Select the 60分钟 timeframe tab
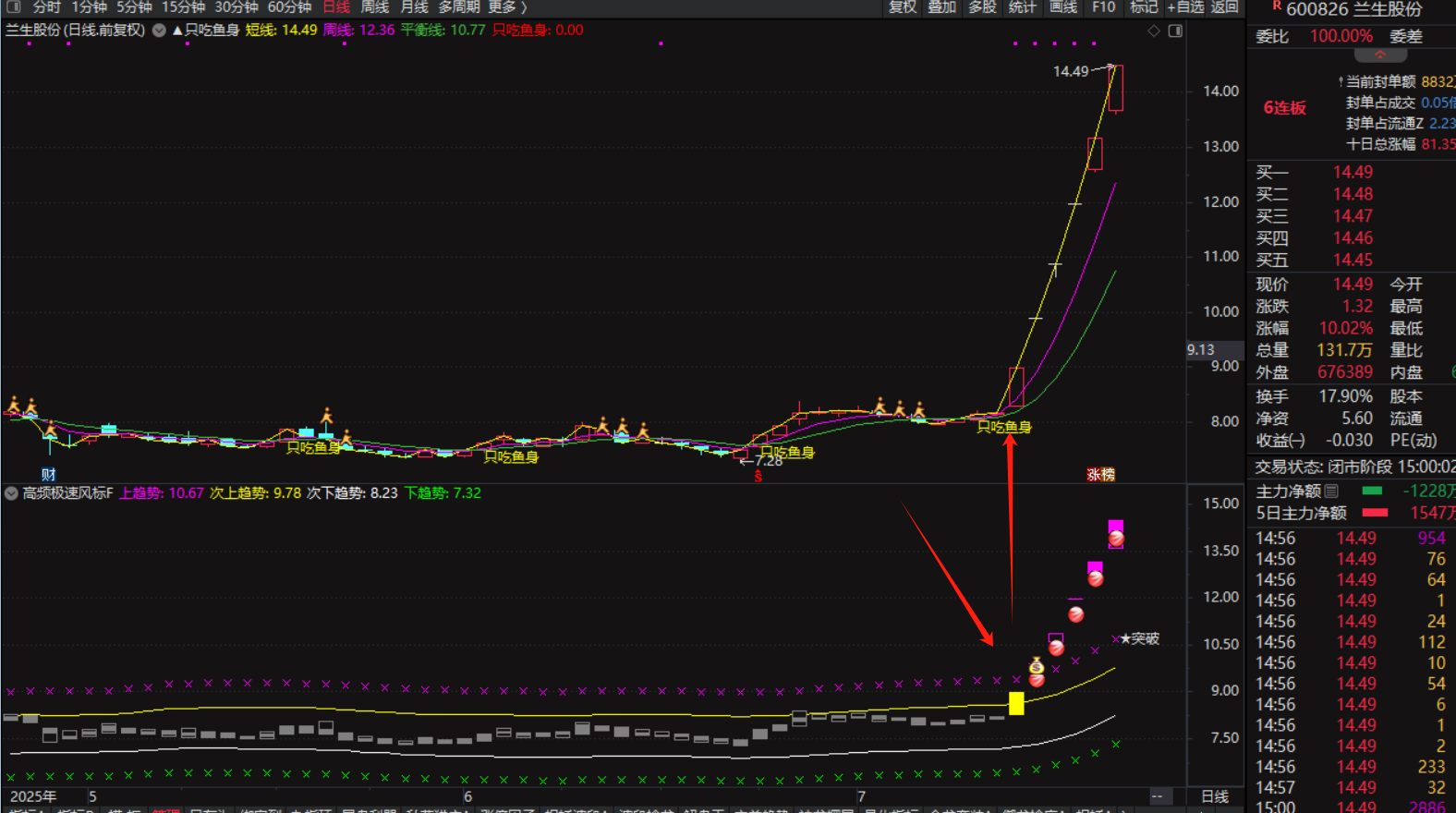This screenshot has width=1456, height=813. coord(289,6)
